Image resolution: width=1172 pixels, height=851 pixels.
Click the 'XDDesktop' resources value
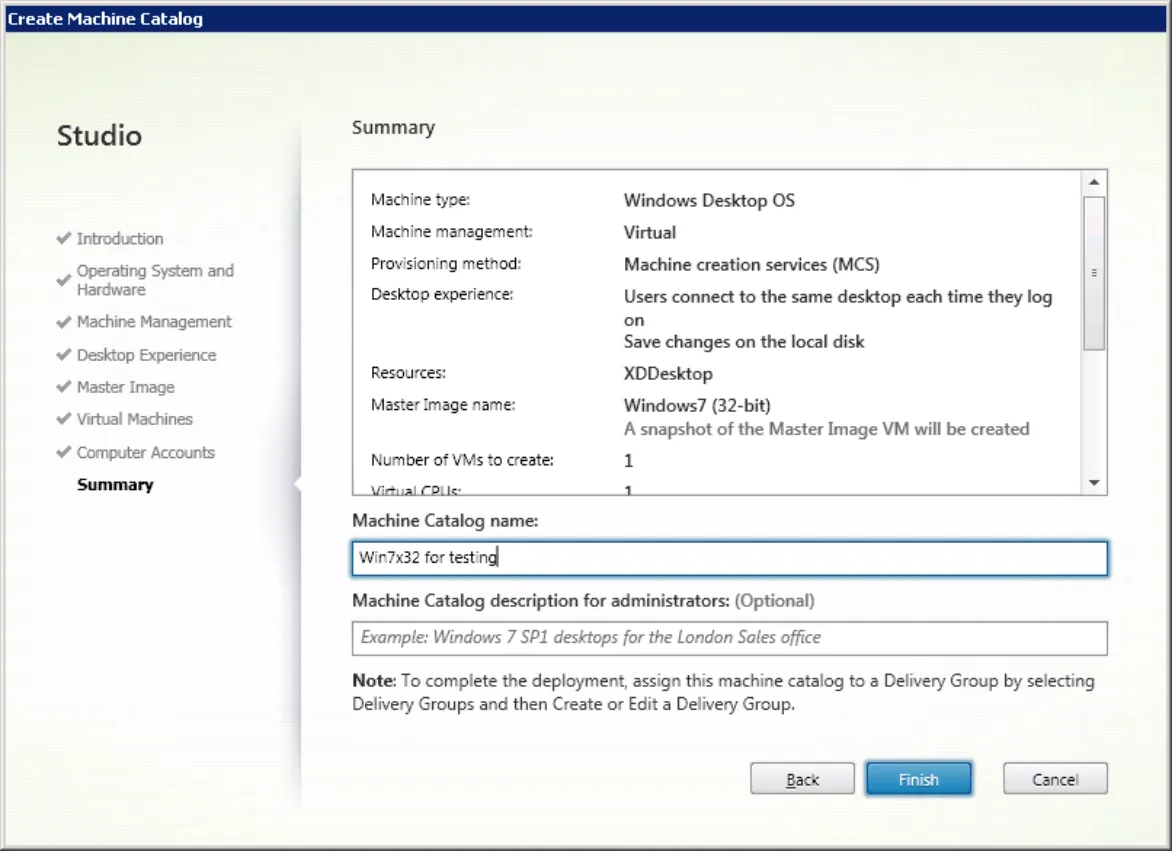point(668,374)
